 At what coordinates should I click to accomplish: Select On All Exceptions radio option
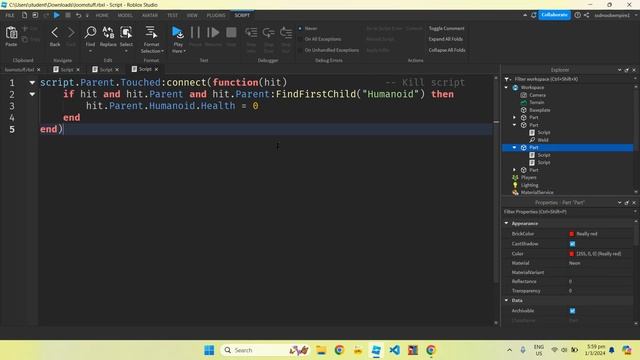point(300,39)
